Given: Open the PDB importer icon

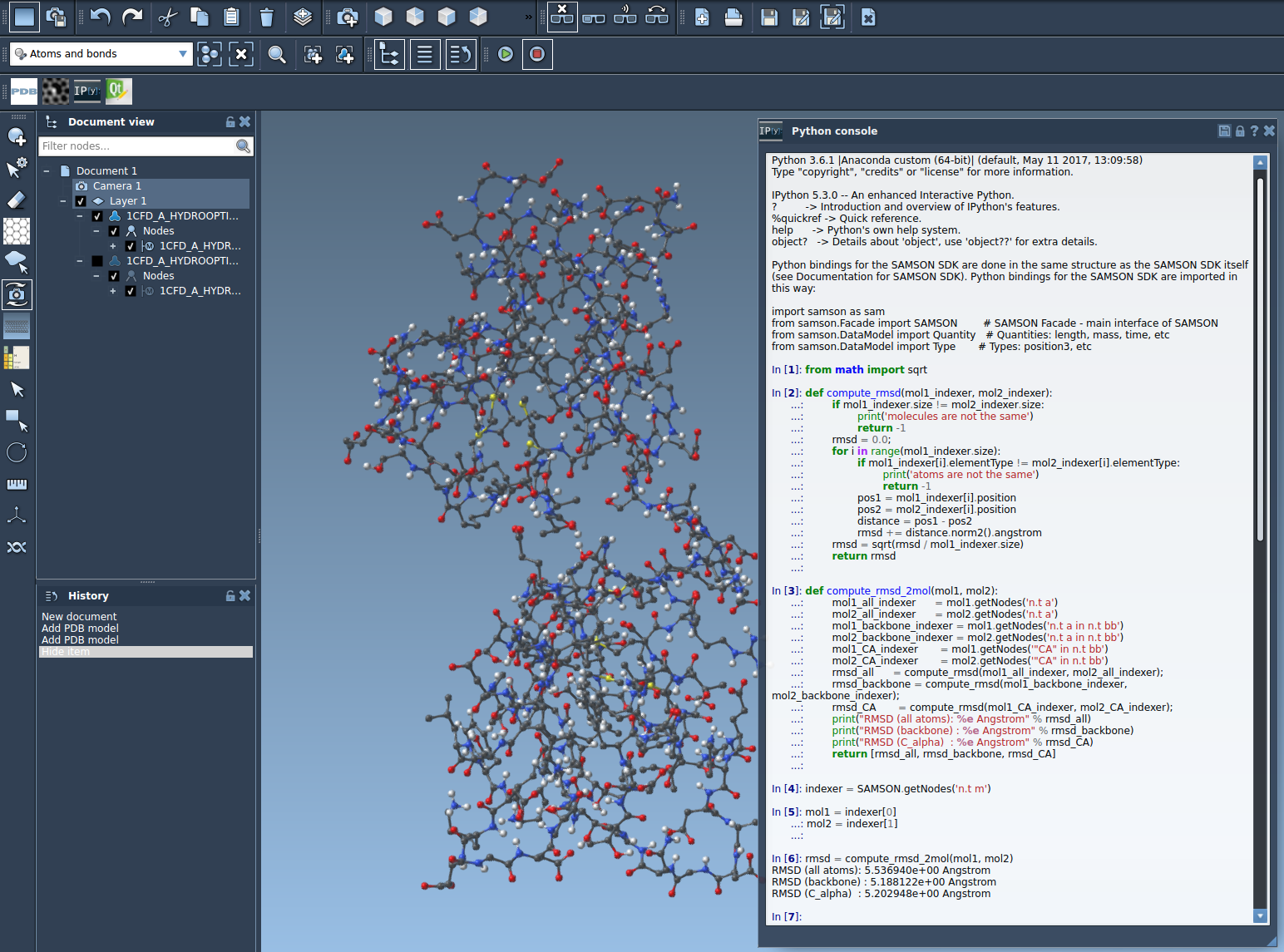Looking at the screenshot, I should (23, 91).
